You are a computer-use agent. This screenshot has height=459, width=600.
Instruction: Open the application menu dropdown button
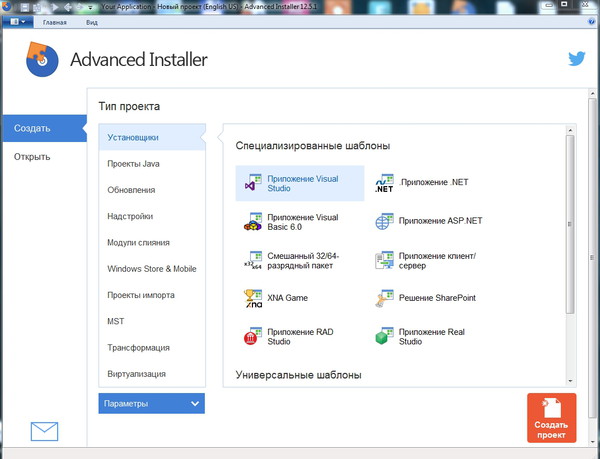[18, 20]
